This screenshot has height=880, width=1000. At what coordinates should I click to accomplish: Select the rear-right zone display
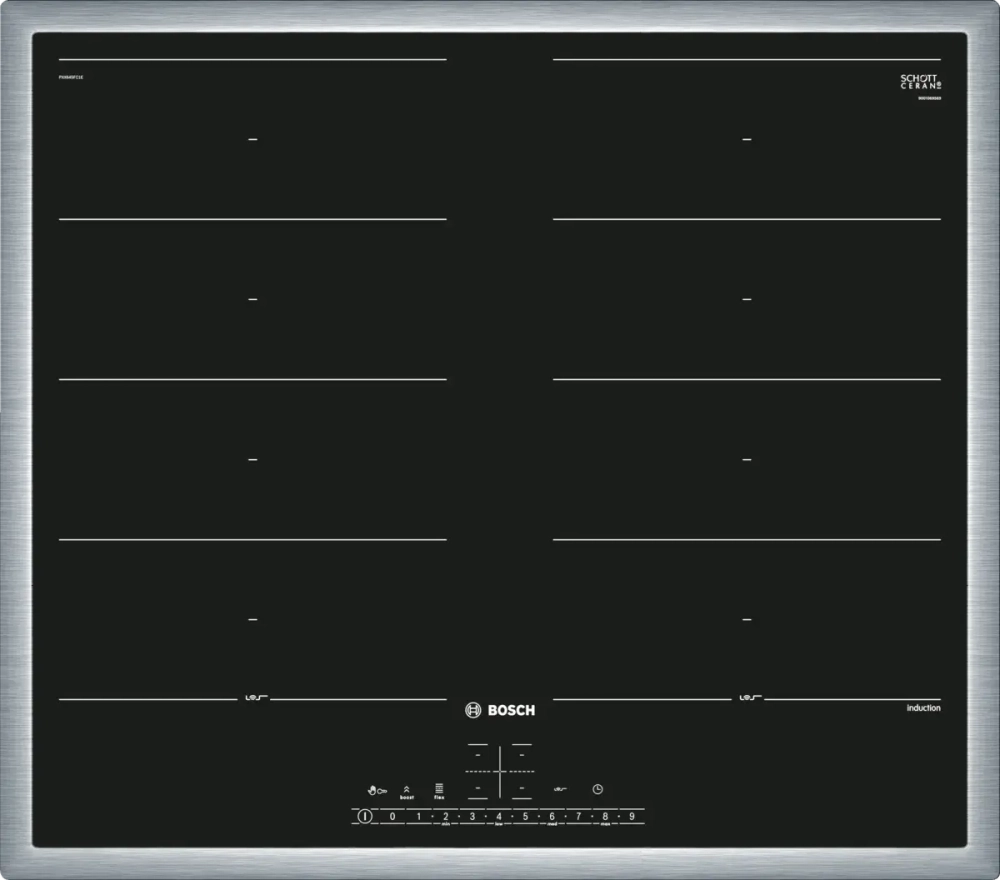coord(522,755)
